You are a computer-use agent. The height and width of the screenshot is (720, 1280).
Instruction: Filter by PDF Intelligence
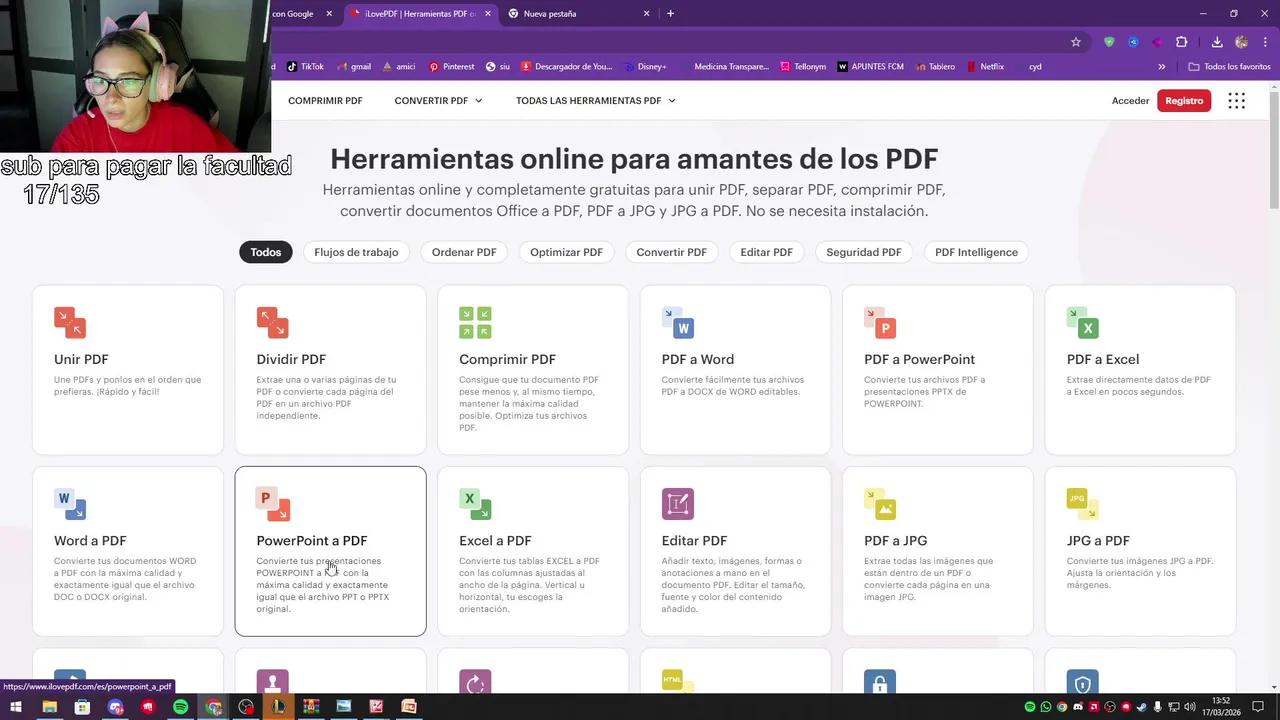click(x=976, y=252)
